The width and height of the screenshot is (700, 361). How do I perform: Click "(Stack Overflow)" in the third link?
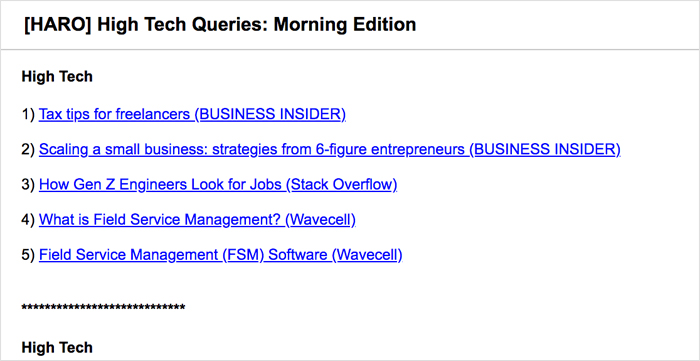click(342, 185)
